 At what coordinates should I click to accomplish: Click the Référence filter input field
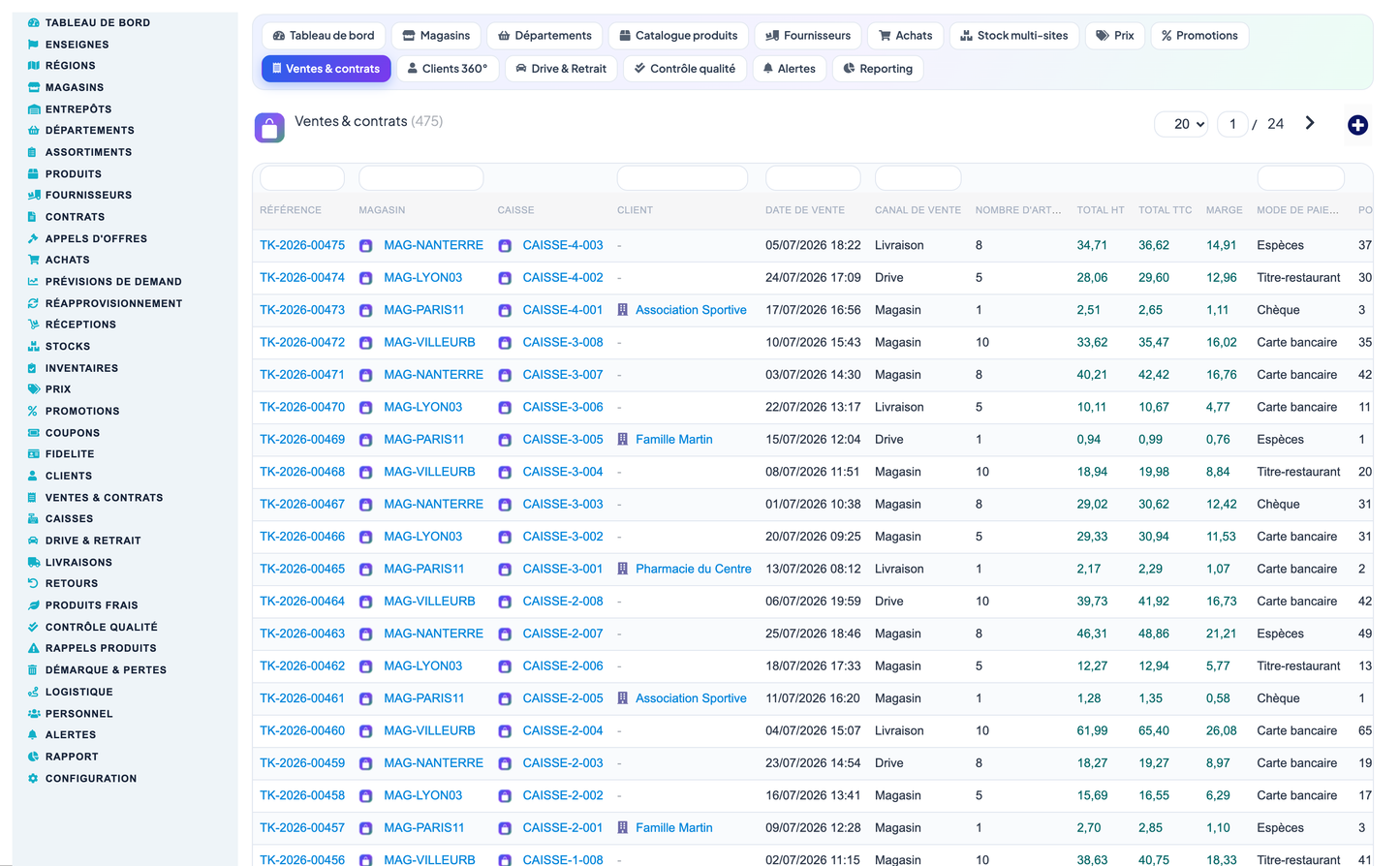point(302,178)
